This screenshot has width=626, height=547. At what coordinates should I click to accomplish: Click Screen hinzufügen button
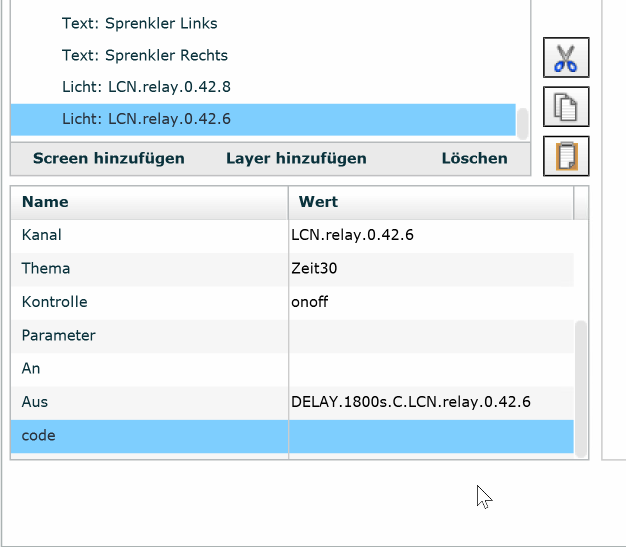[x=108, y=158]
